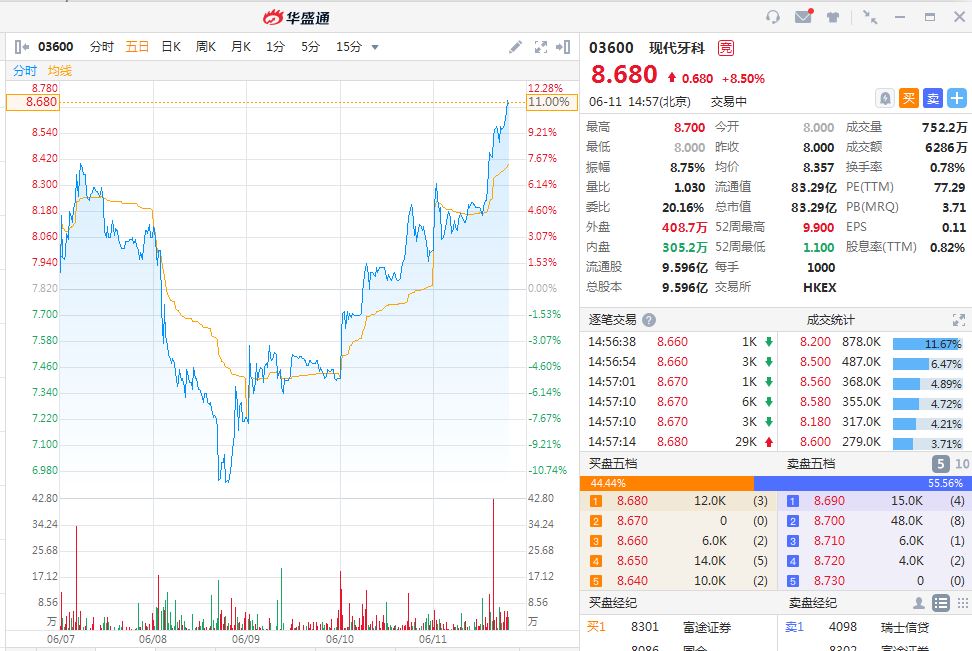
Task: Collapse the left panel arrow icon
Action: [22, 47]
